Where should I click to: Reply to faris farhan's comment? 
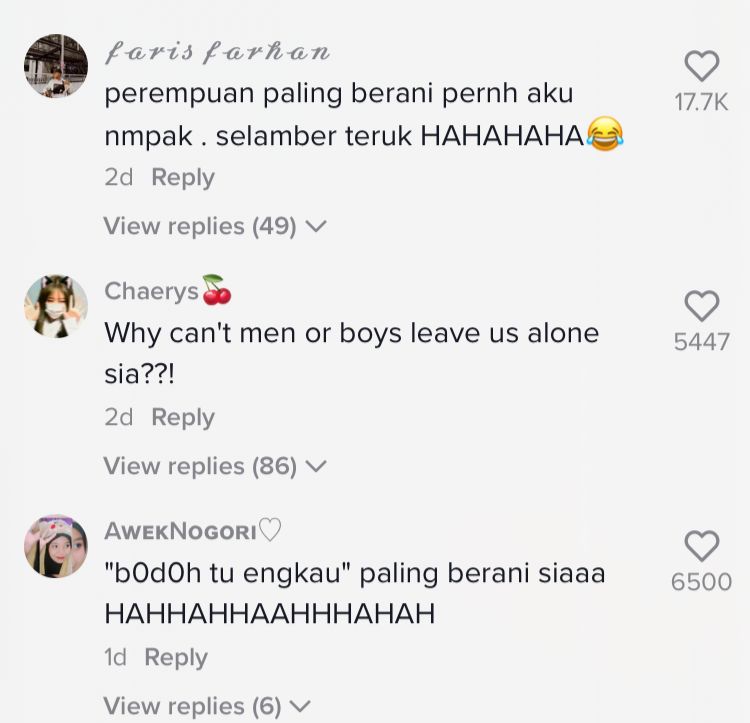[183, 177]
